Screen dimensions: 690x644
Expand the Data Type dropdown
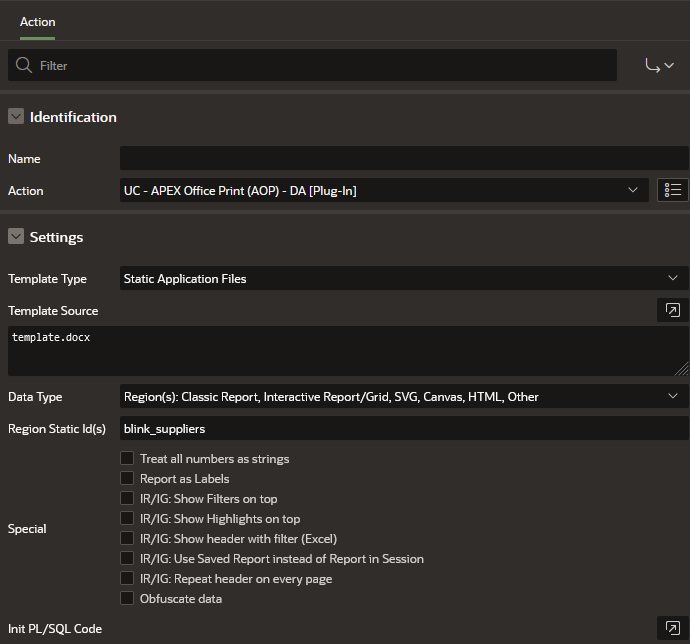point(403,397)
